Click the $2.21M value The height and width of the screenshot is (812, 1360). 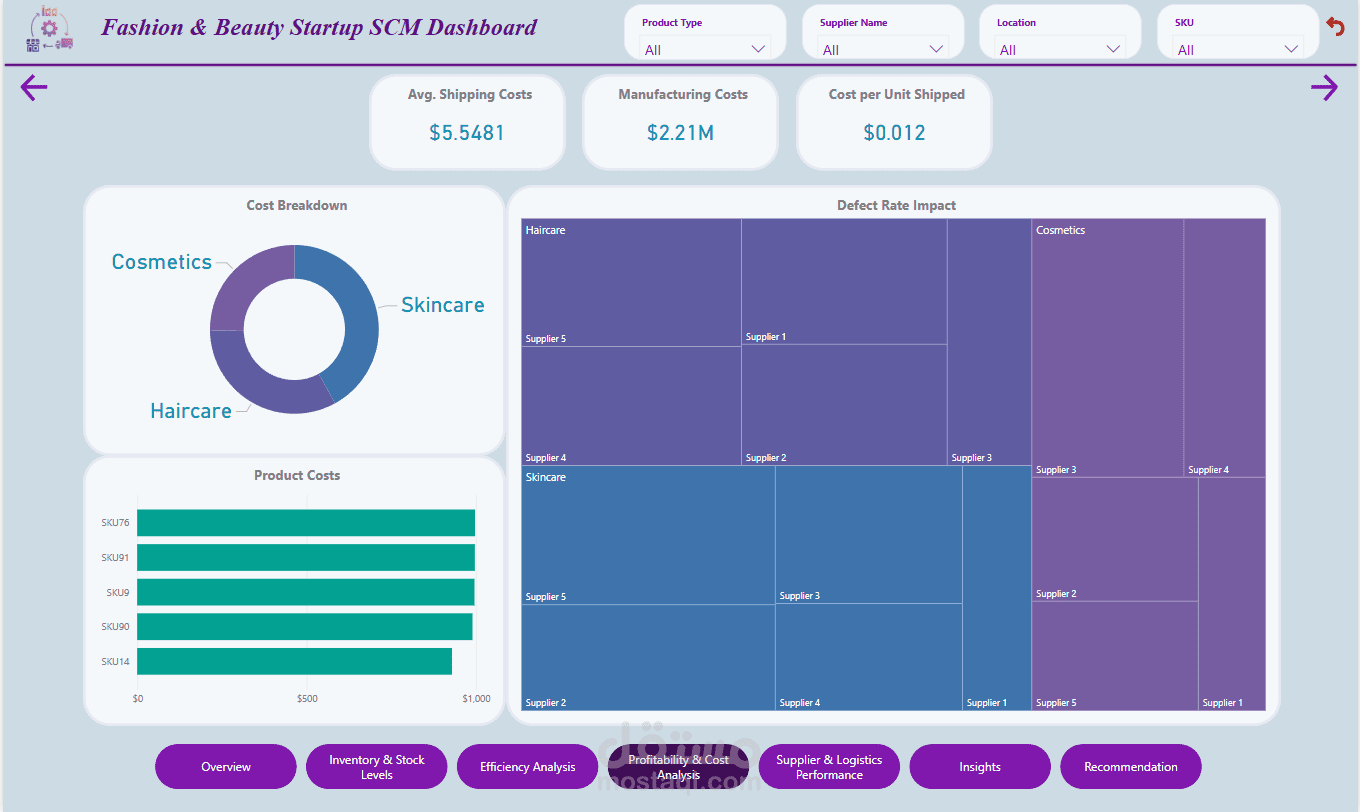[680, 132]
